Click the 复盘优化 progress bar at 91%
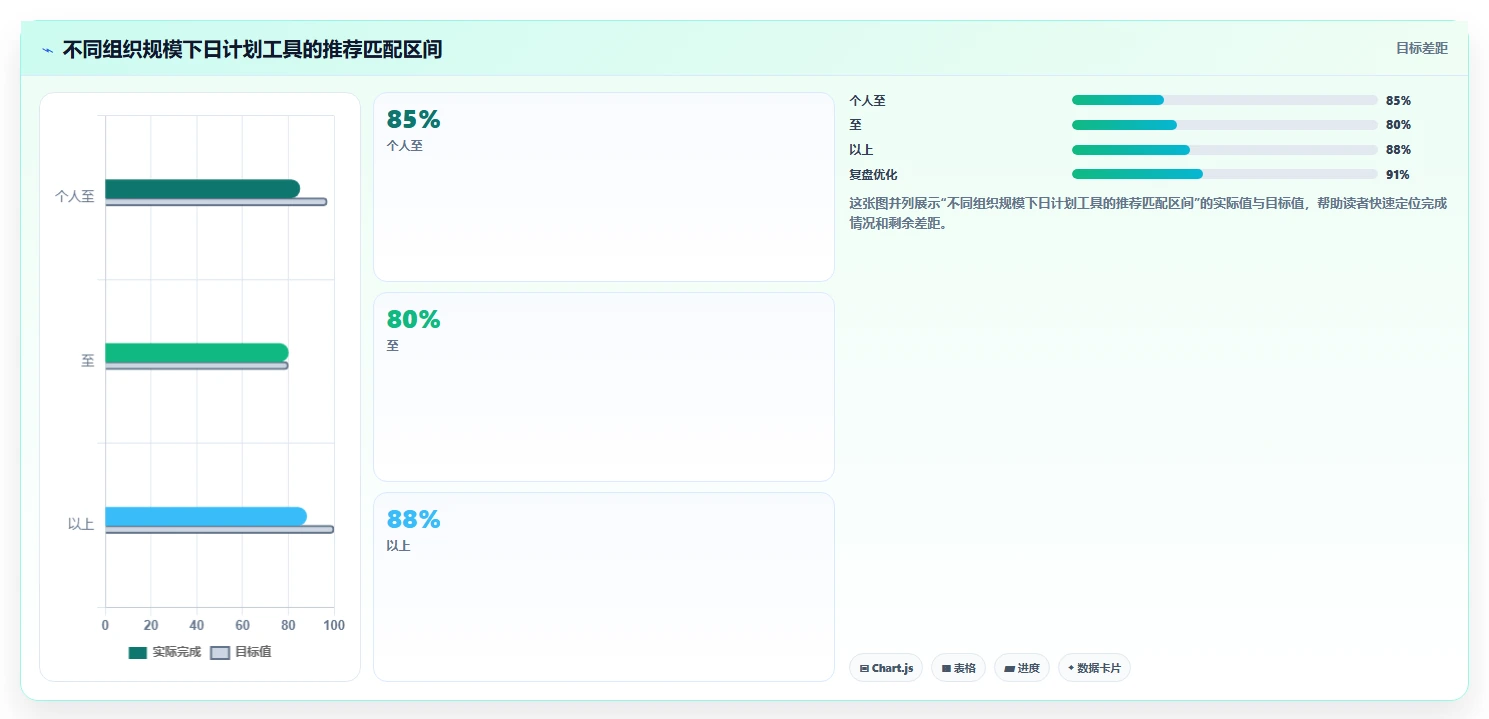1489x719 pixels. (x=1225, y=174)
